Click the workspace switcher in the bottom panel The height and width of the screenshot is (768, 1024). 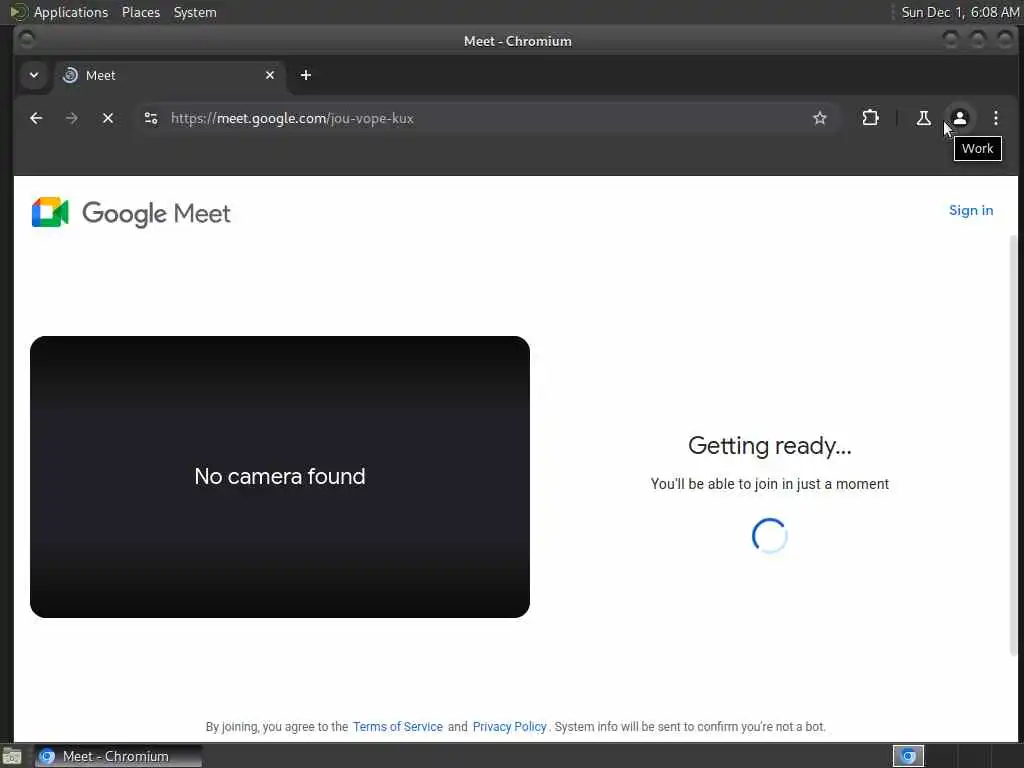(x=908, y=756)
